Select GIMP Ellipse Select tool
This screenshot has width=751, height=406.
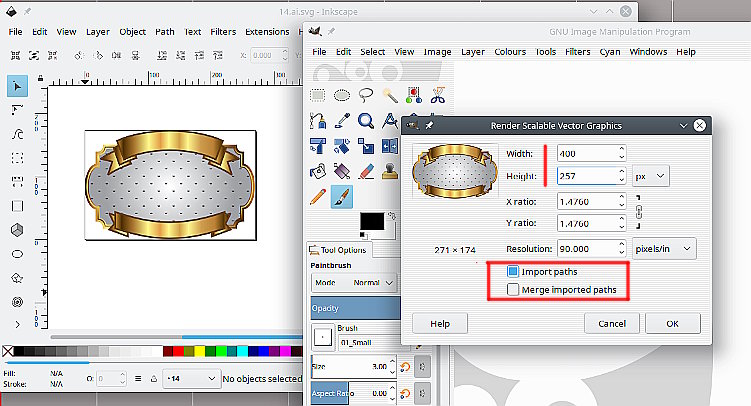(x=341, y=95)
